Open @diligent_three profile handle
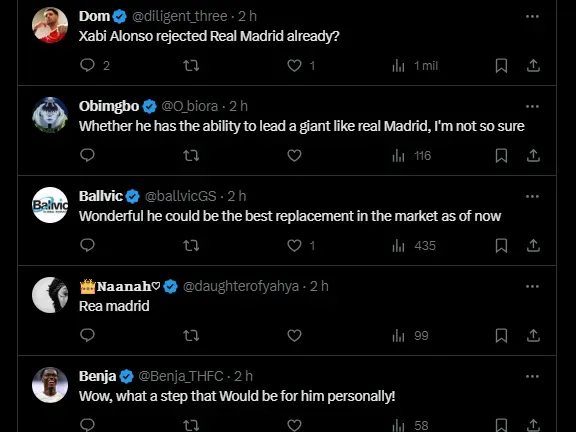The width and height of the screenshot is (576, 432). (x=180, y=16)
